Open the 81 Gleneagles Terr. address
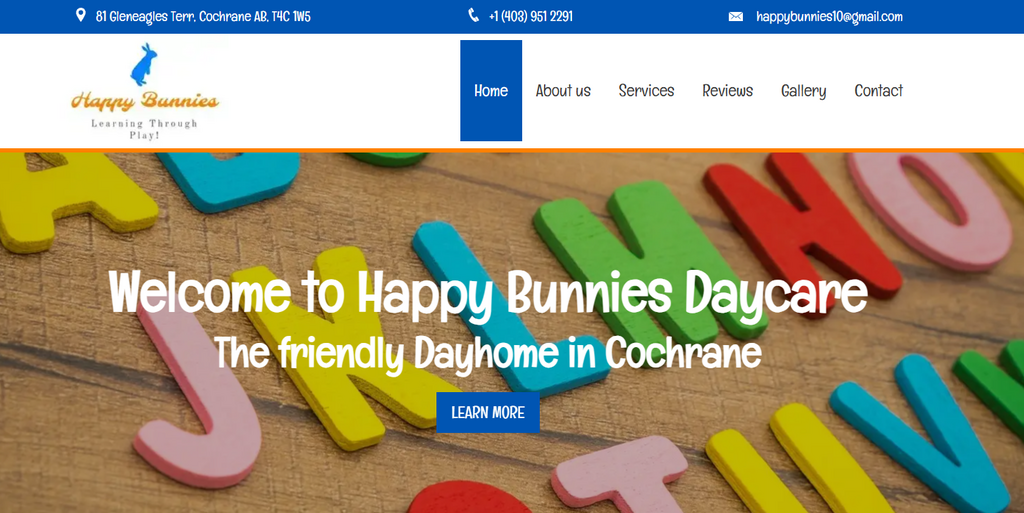 point(203,17)
